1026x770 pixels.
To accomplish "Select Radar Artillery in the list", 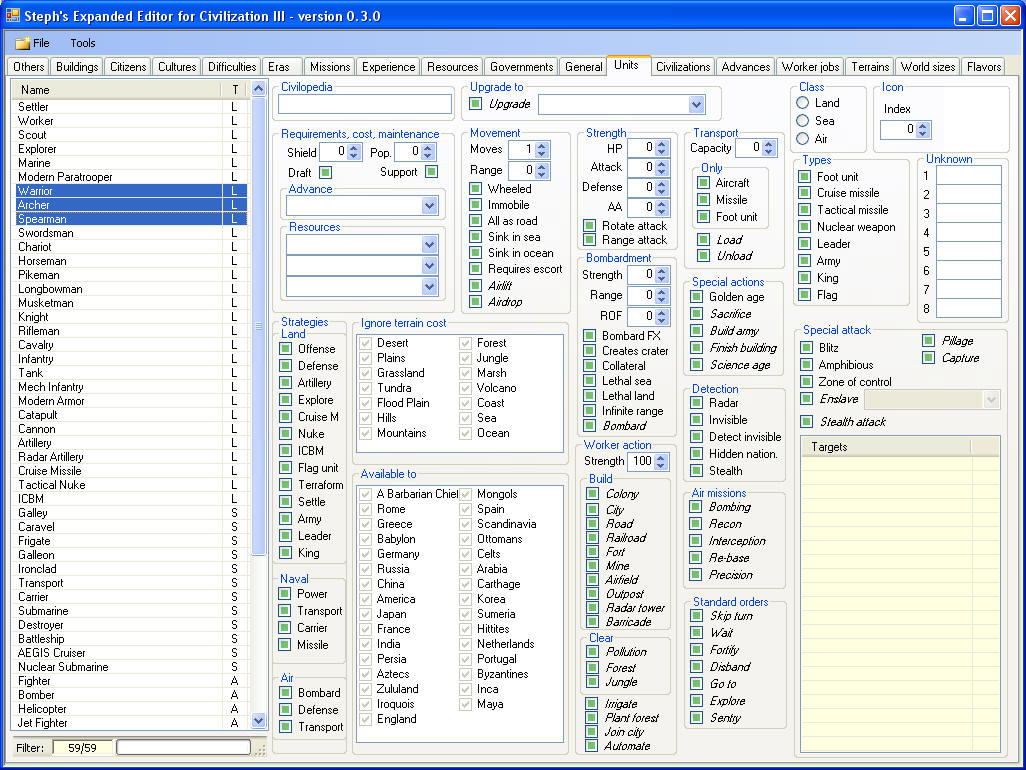I will [x=130, y=457].
